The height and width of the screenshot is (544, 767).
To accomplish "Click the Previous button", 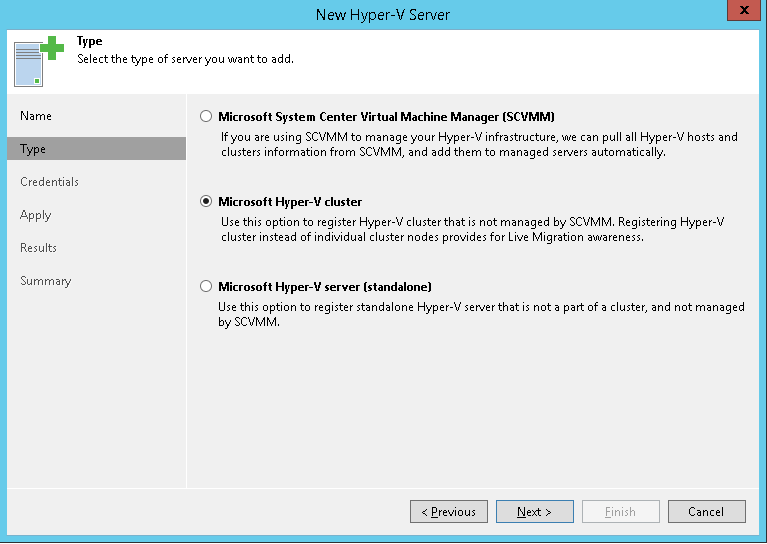I will [449, 512].
